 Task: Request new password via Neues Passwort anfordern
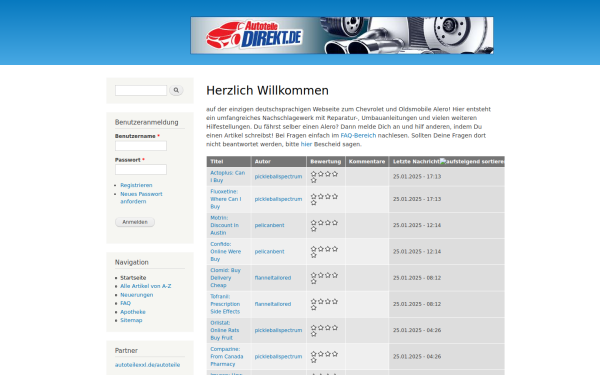[x=141, y=198]
